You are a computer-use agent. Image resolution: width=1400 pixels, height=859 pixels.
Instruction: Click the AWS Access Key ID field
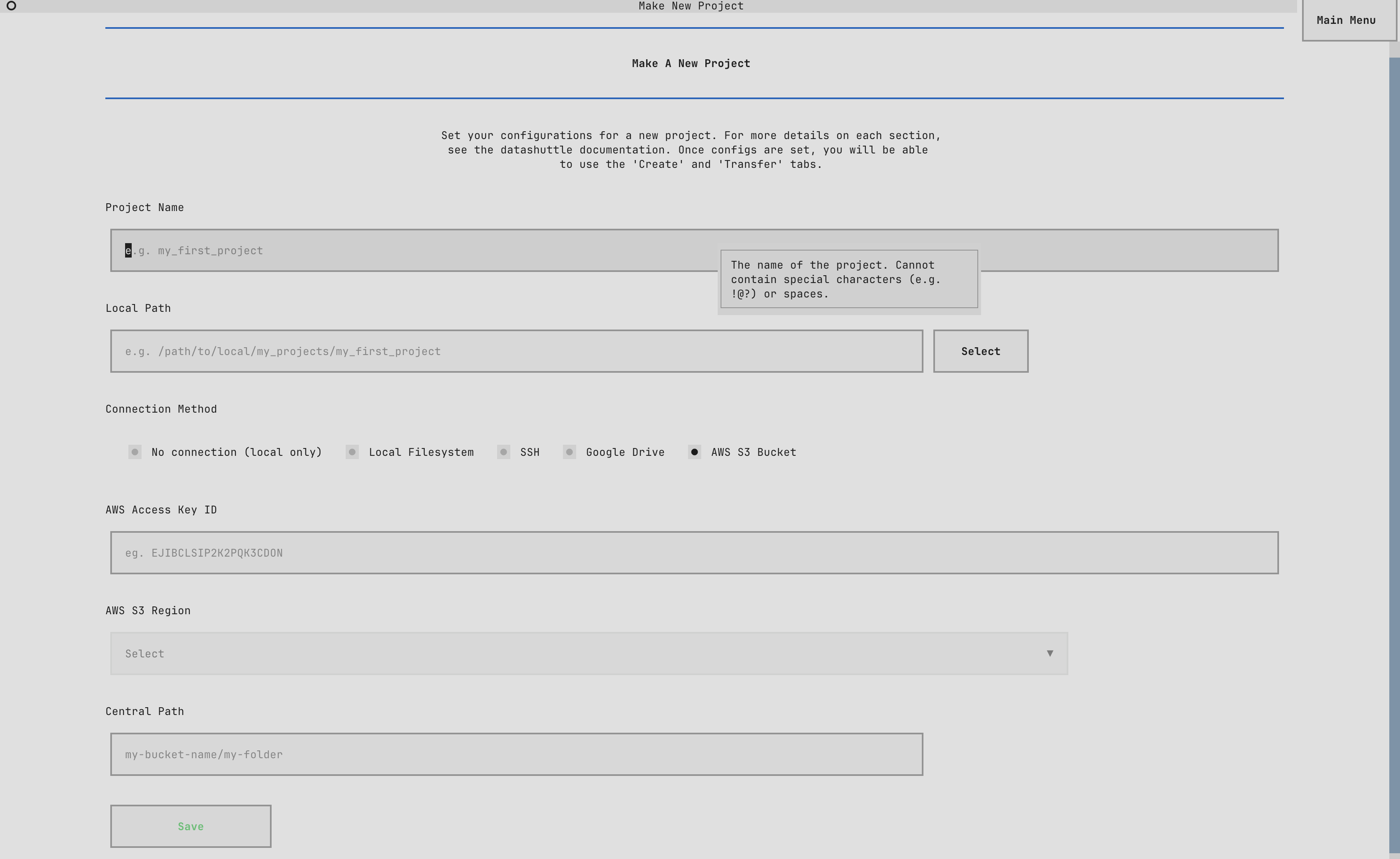pyautogui.click(x=694, y=553)
